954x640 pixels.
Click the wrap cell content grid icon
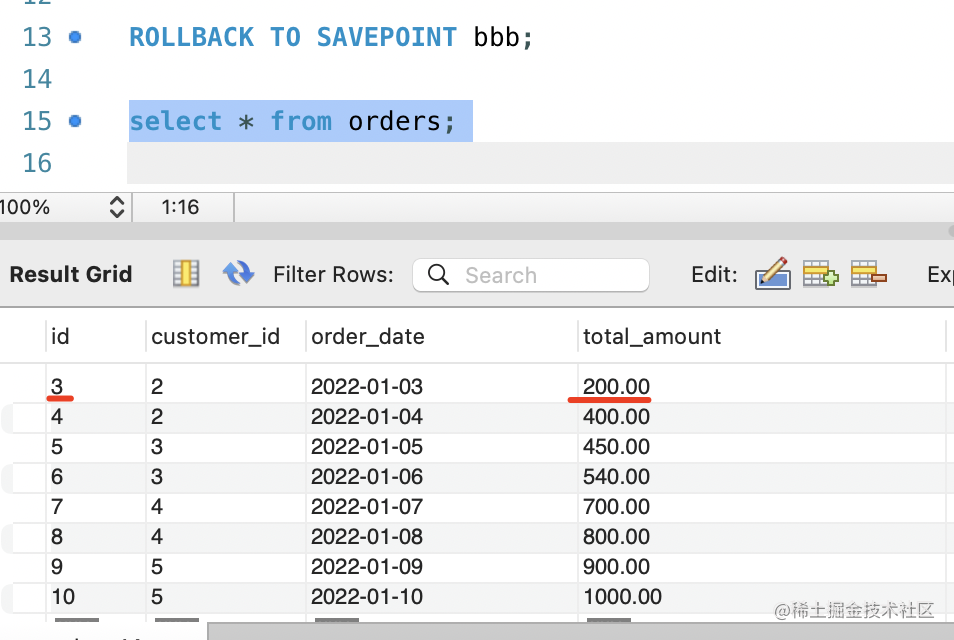[184, 274]
